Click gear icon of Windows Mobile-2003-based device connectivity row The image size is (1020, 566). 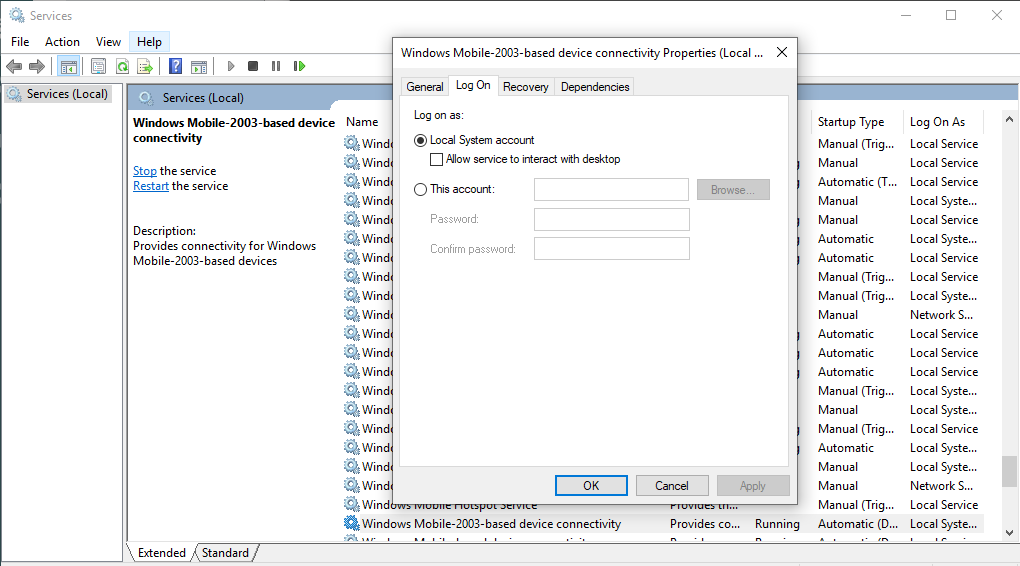click(x=352, y=523)
